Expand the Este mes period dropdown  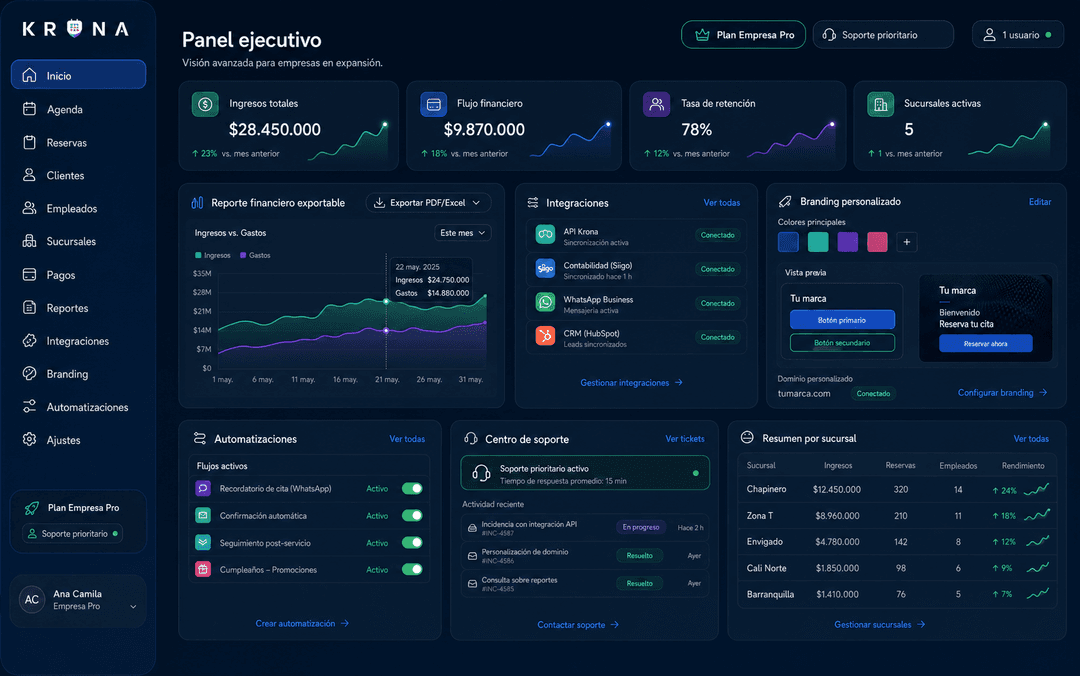[x=463, y=233]
